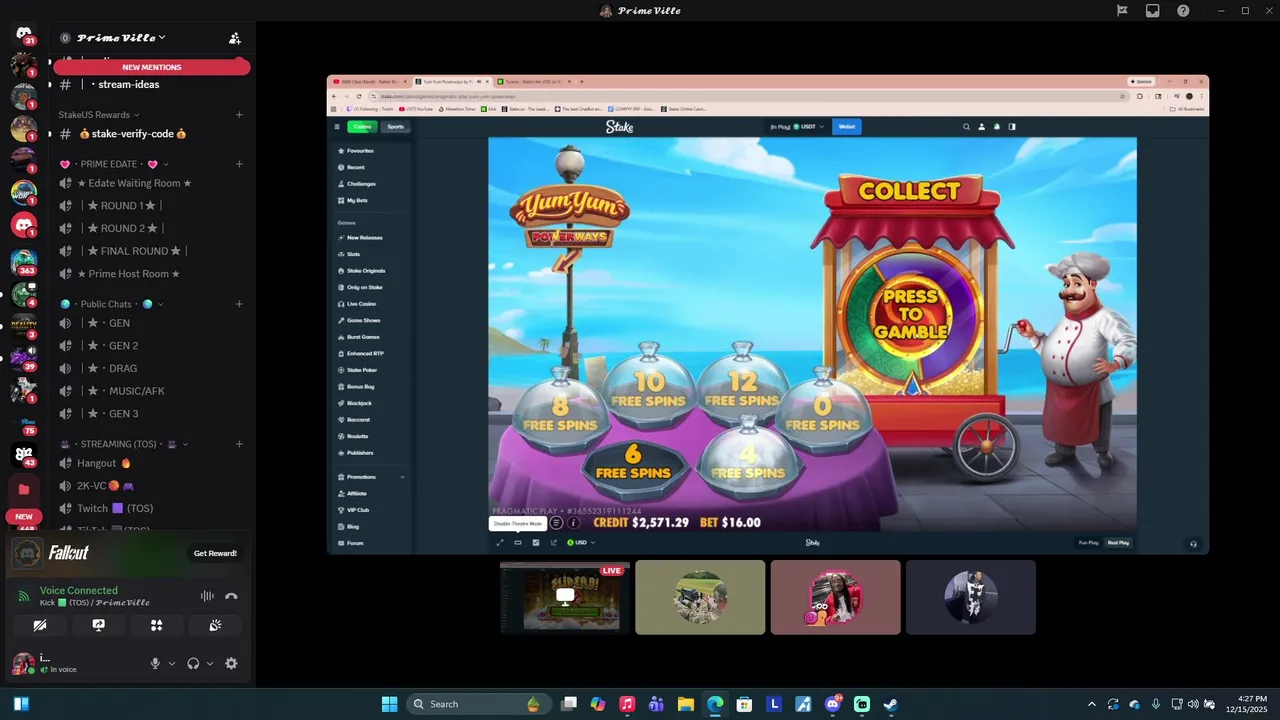This screenshot has height=720, width=1280.
Task: Toggle noise suppression waveform button
Action: coord(207,596)
